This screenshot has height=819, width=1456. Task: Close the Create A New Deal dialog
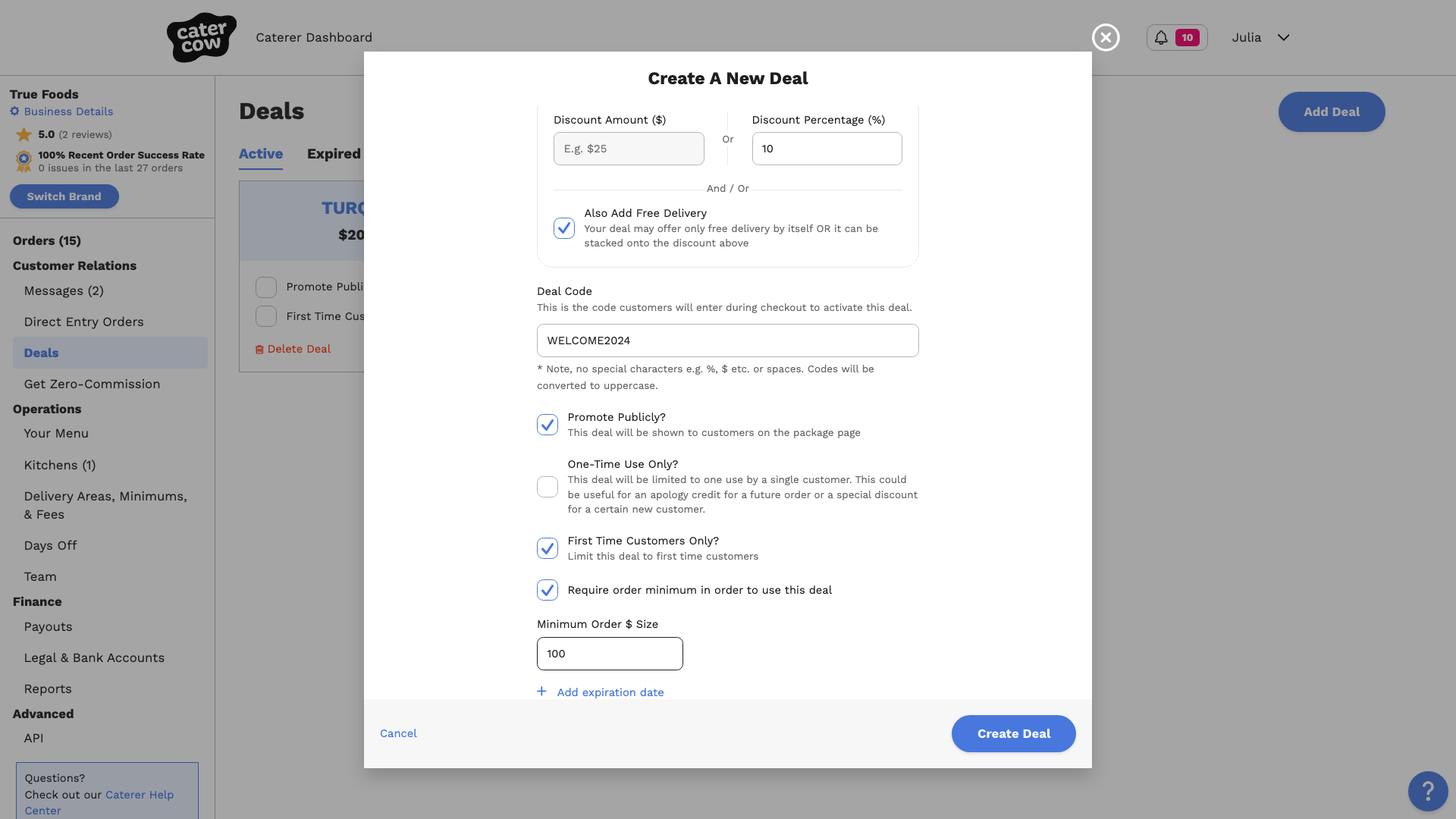pyautogui.click(x=1106, y=37)
